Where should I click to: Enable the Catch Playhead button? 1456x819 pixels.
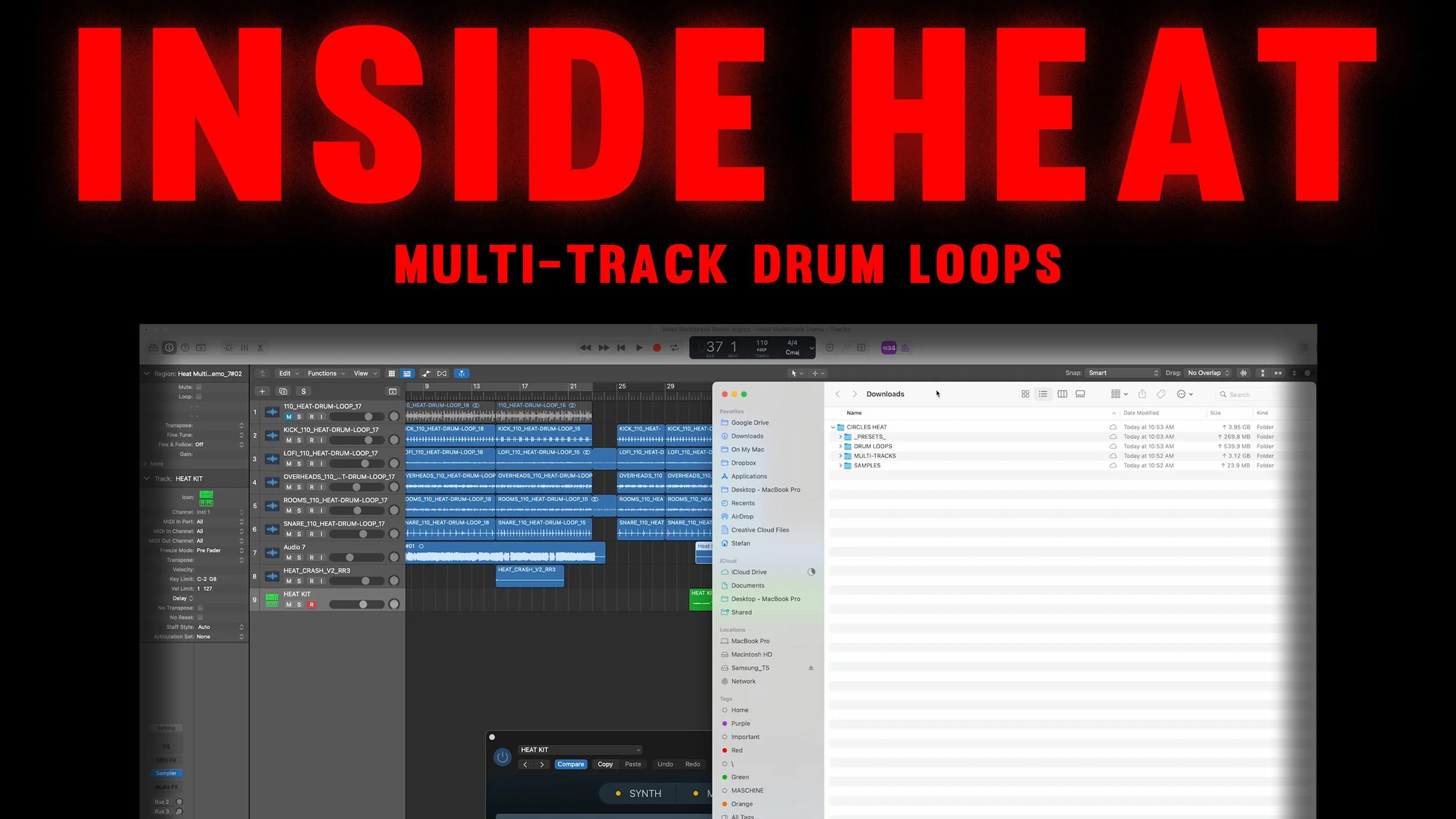(x=461, y=373)
